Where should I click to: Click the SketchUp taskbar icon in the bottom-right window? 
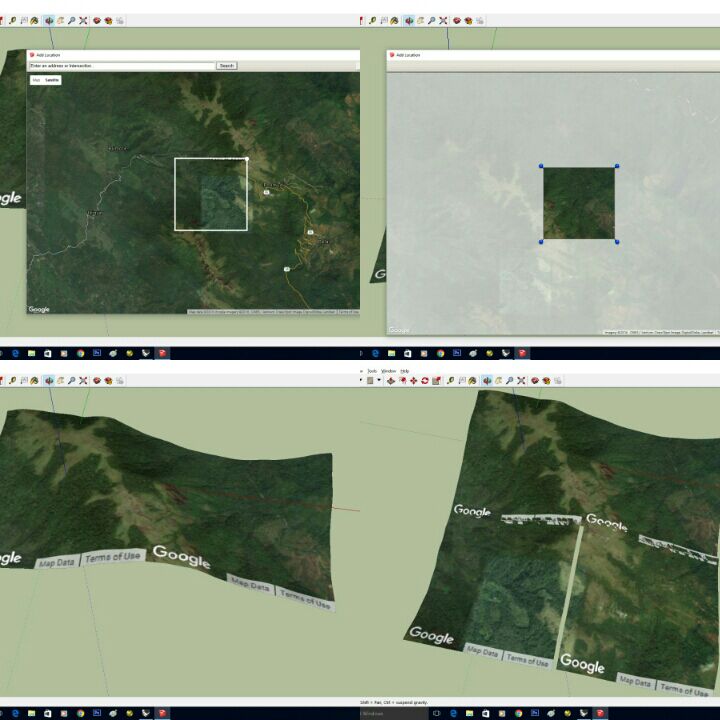pos(600,713)
